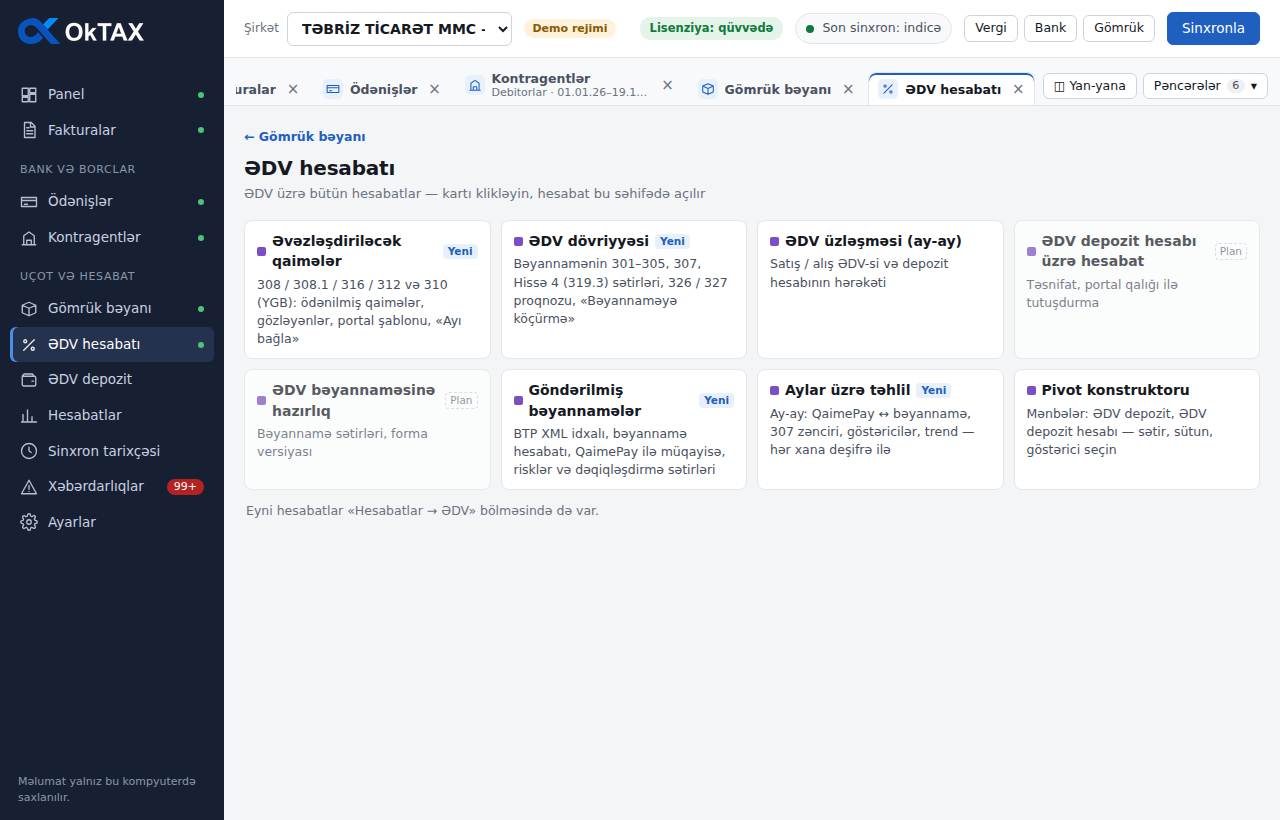This screenshot has width=1280, height=820.
Task: Switch to the Gömrük bəyanı tab
Action: click(x=765, y=89)
